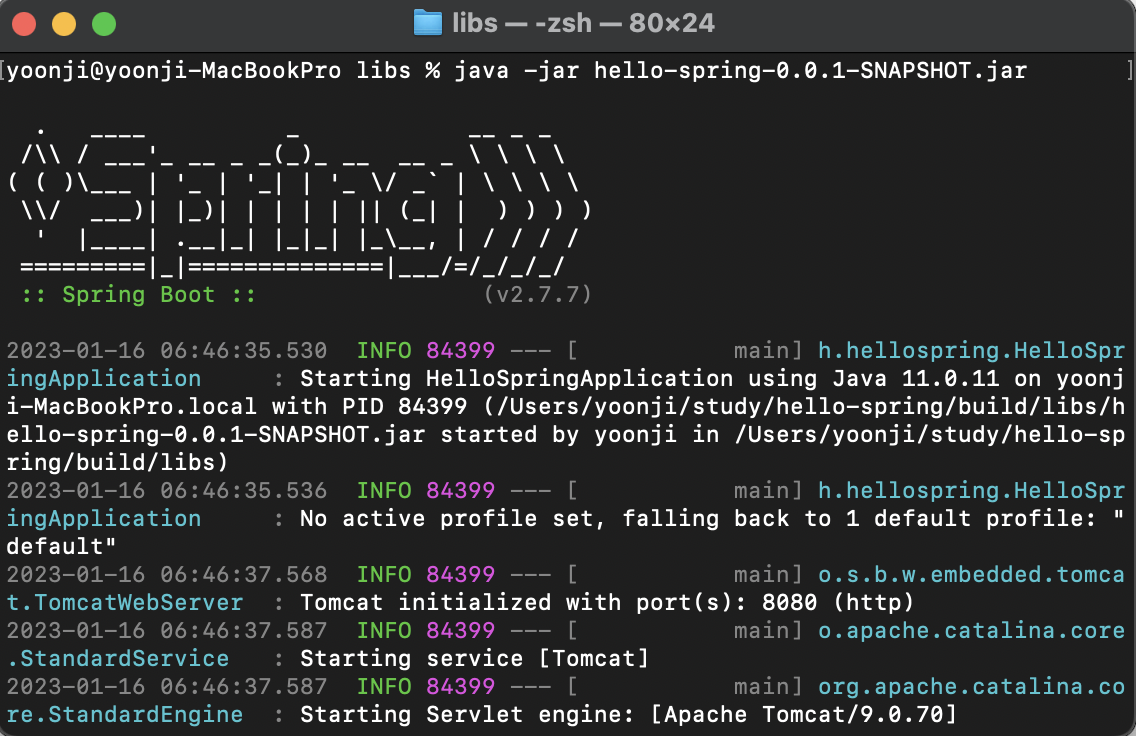Click path text 'ring/build/libs)'
Screen dimensions: 1136x736
[117, 463]
